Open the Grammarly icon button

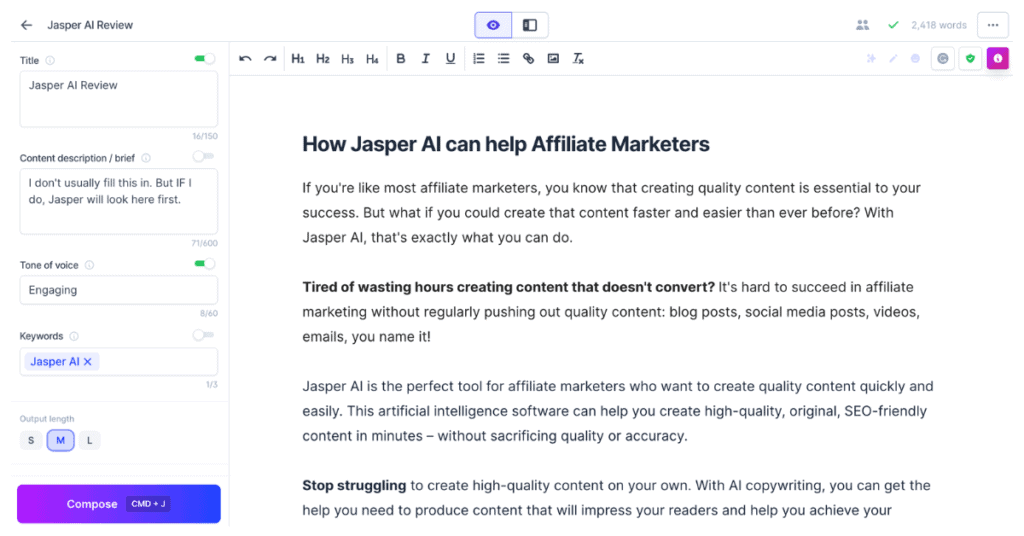pos(943,59)
